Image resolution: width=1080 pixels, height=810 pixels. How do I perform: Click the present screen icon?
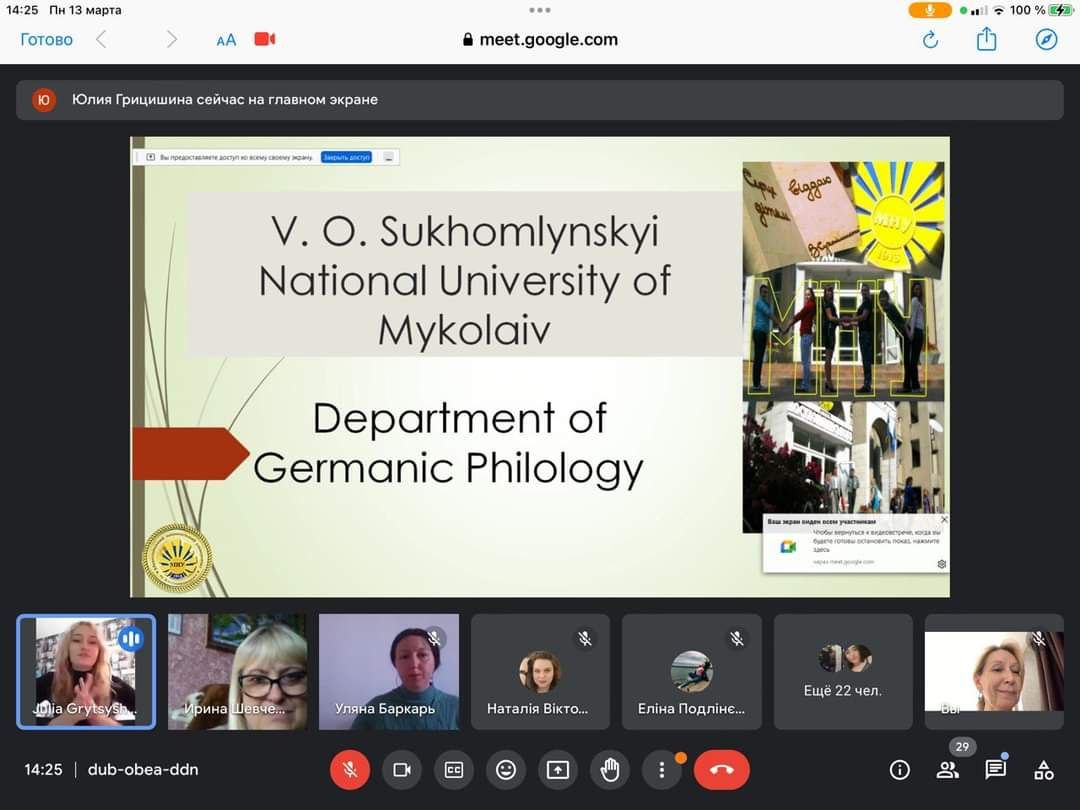point(558,770)
